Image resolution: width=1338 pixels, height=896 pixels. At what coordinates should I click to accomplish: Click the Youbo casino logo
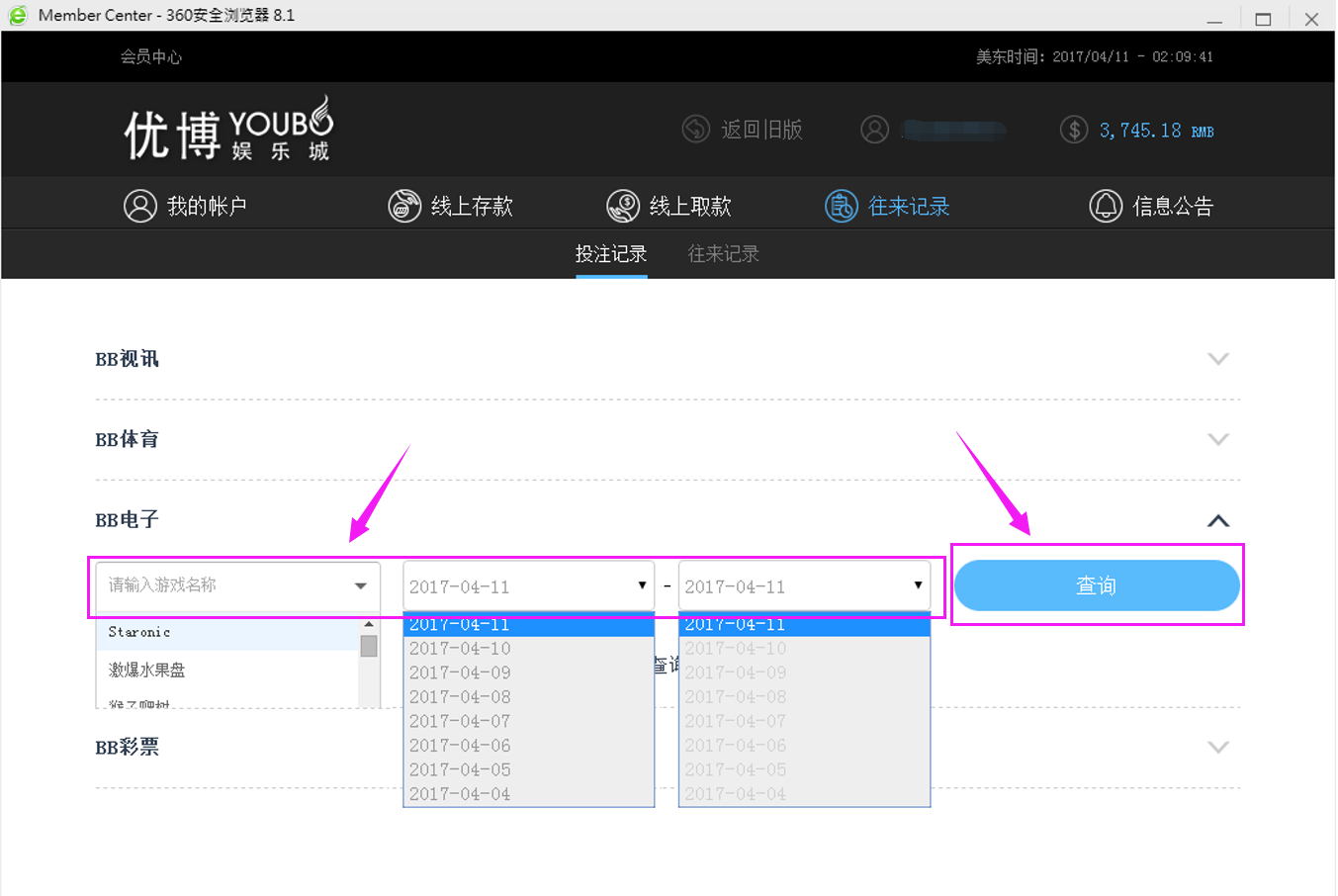click(228, 130)
